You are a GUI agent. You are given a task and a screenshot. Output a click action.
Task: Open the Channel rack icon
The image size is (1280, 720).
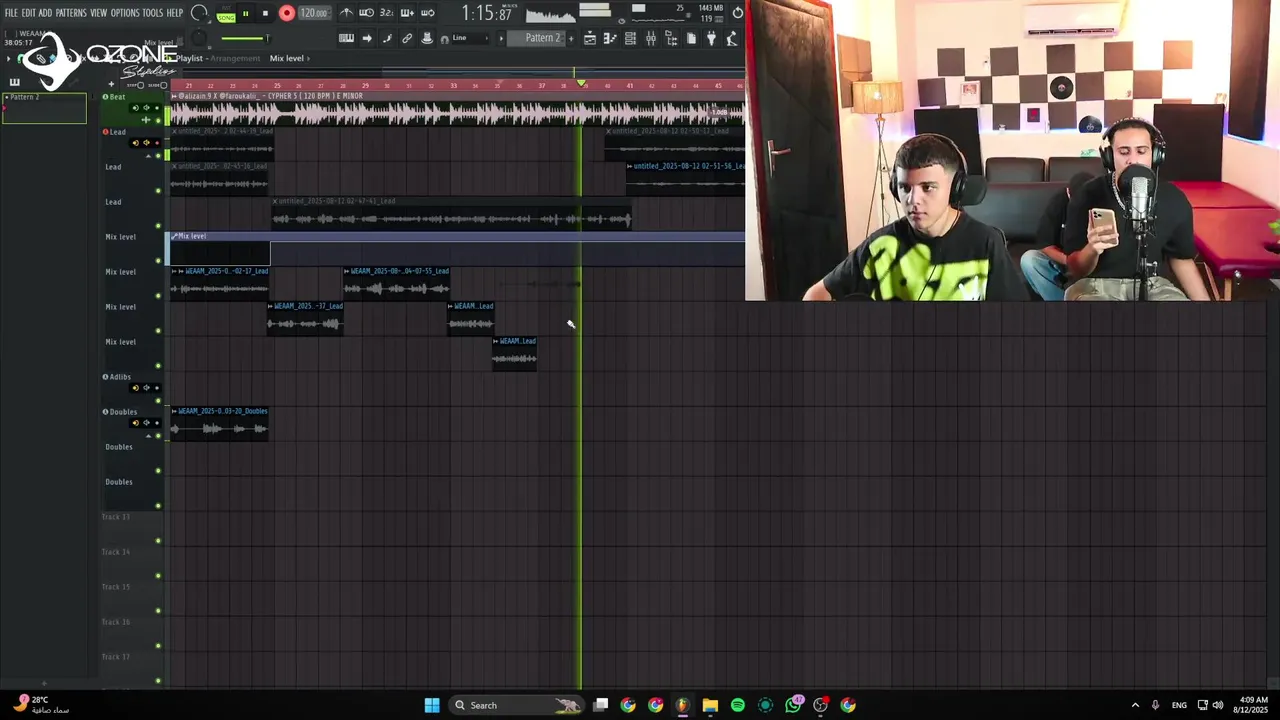pos(630,38)
